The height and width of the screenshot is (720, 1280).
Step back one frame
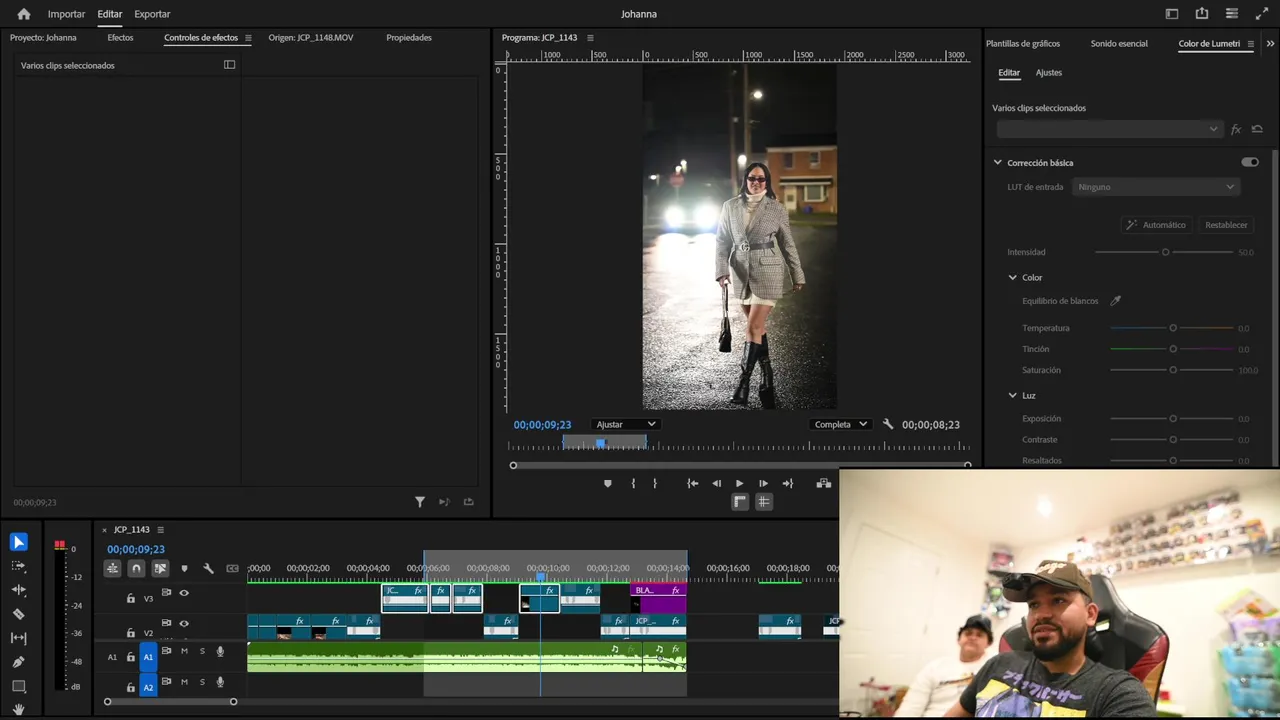click(716, 483)
